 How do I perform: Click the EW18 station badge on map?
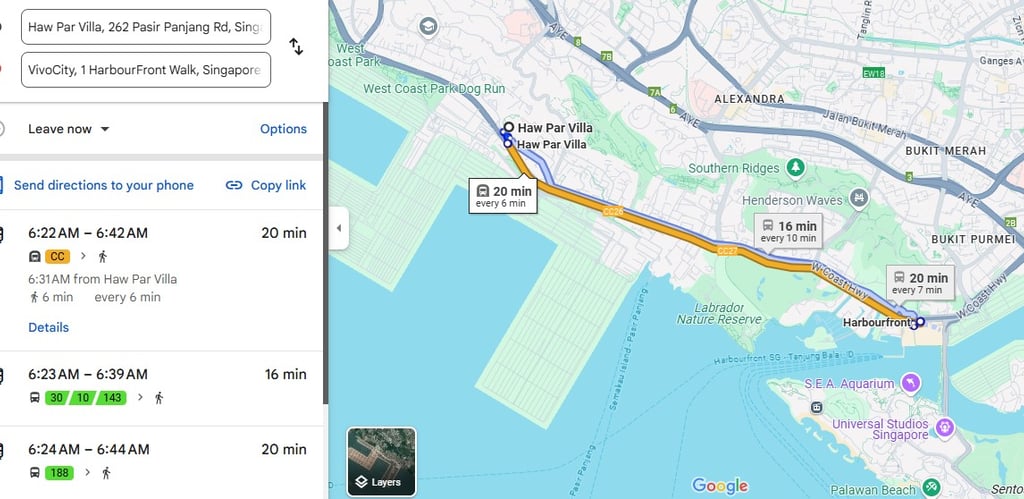click(873, 73)
